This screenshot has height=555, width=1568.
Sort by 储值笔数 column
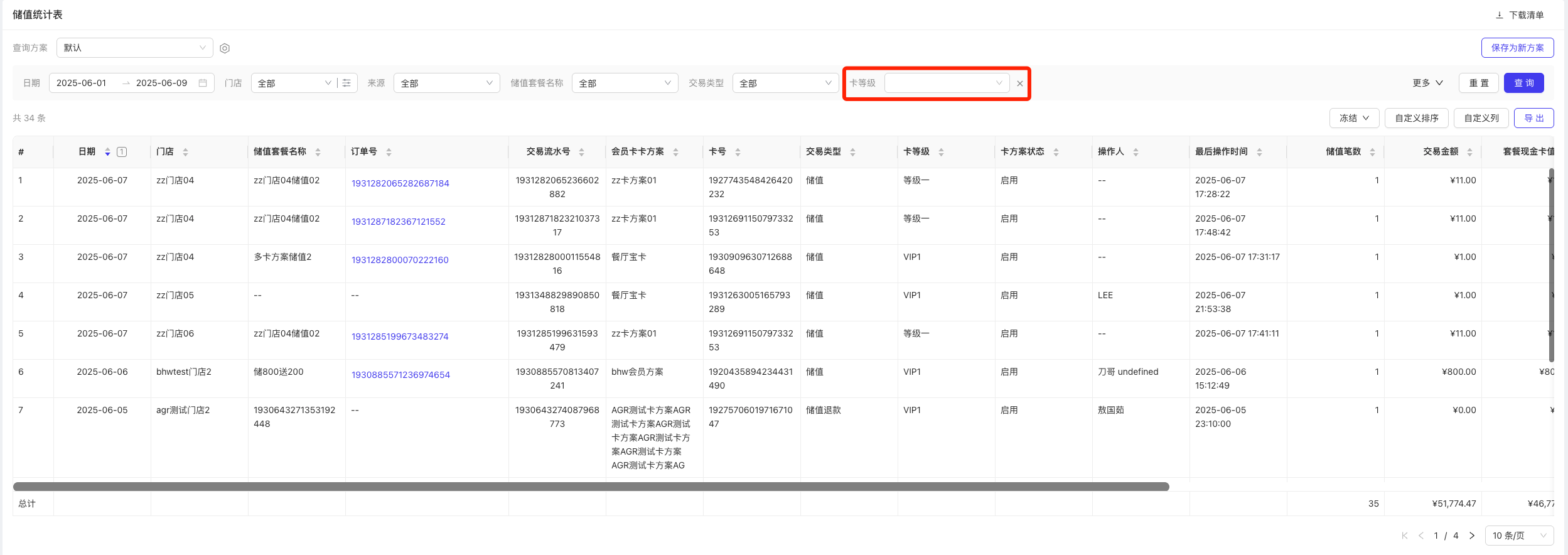(1372, 152)
